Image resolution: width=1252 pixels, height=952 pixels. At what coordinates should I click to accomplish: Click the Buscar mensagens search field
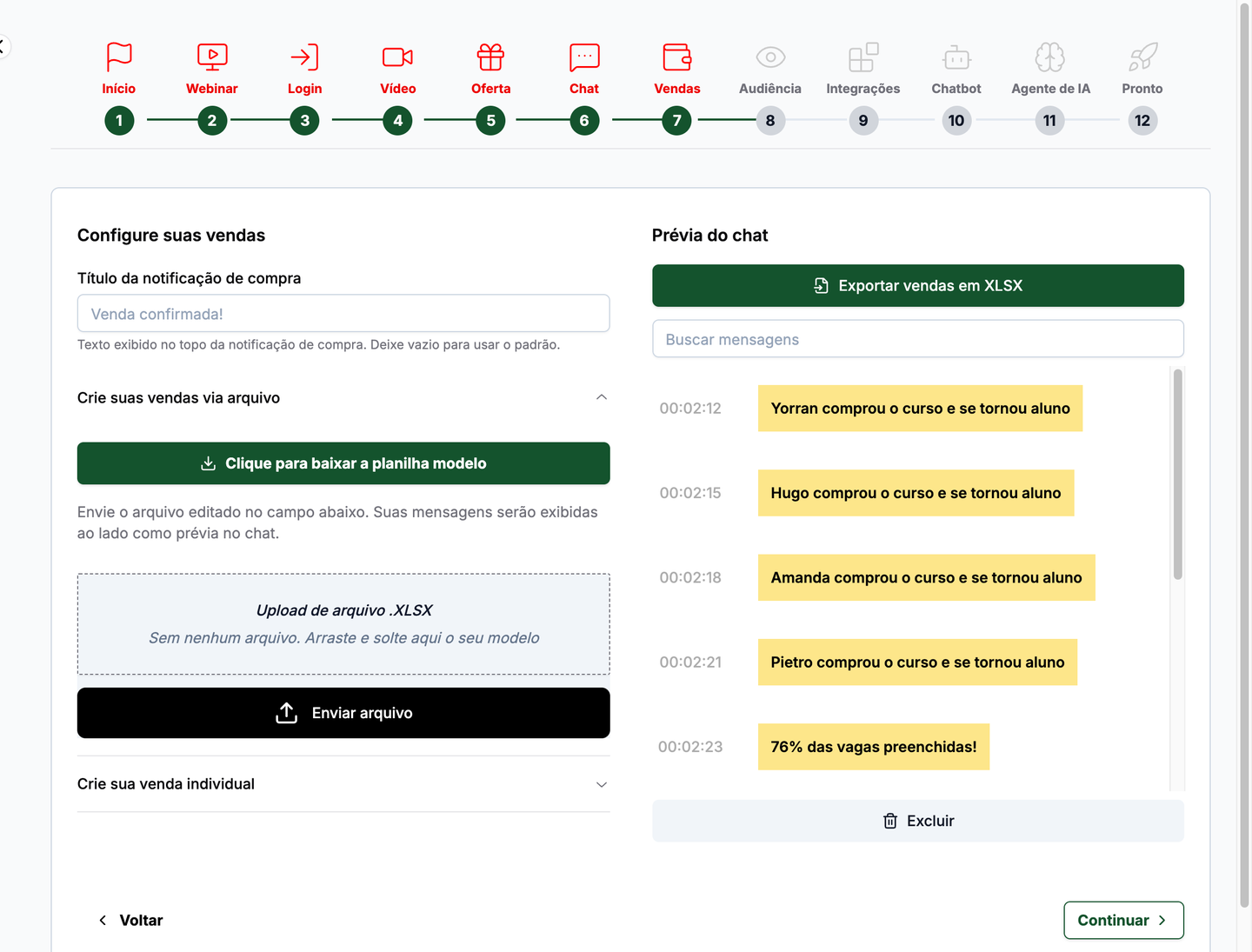pyautogui.click(x=918, y=339)
